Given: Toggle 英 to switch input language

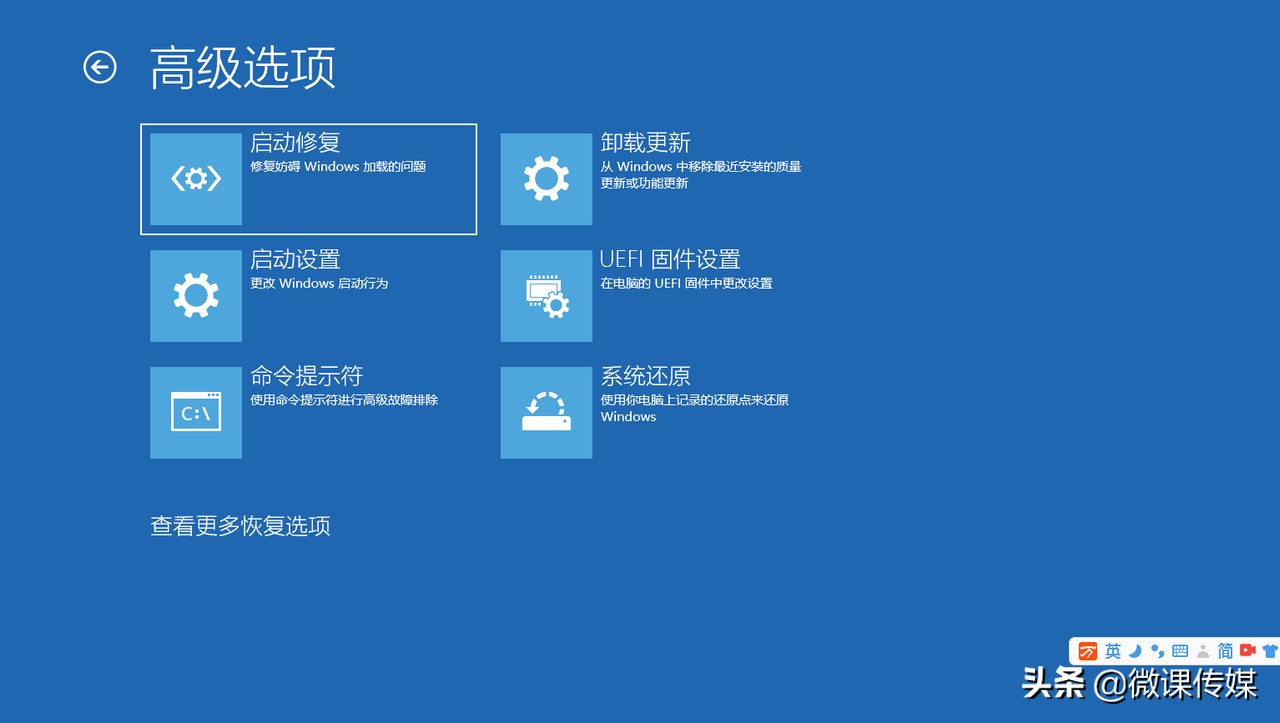Looking at the screenshot, I should coord(1112,650).
